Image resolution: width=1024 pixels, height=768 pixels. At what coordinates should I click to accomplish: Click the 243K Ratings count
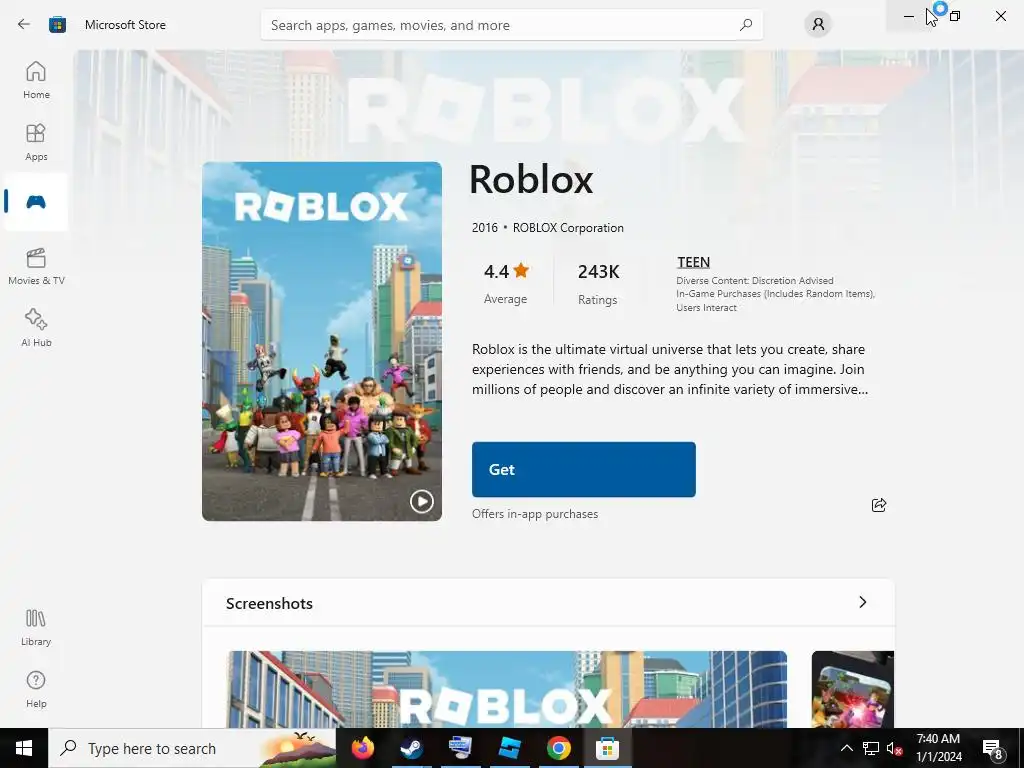coord(598,284)
